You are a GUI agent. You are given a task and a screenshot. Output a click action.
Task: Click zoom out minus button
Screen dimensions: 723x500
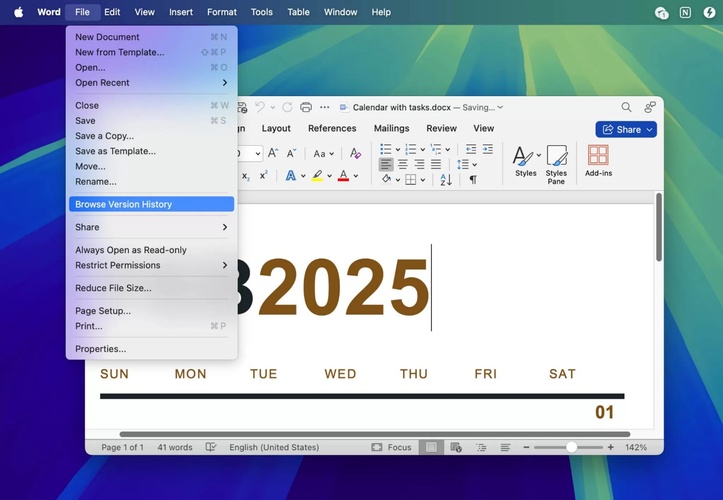526,447
